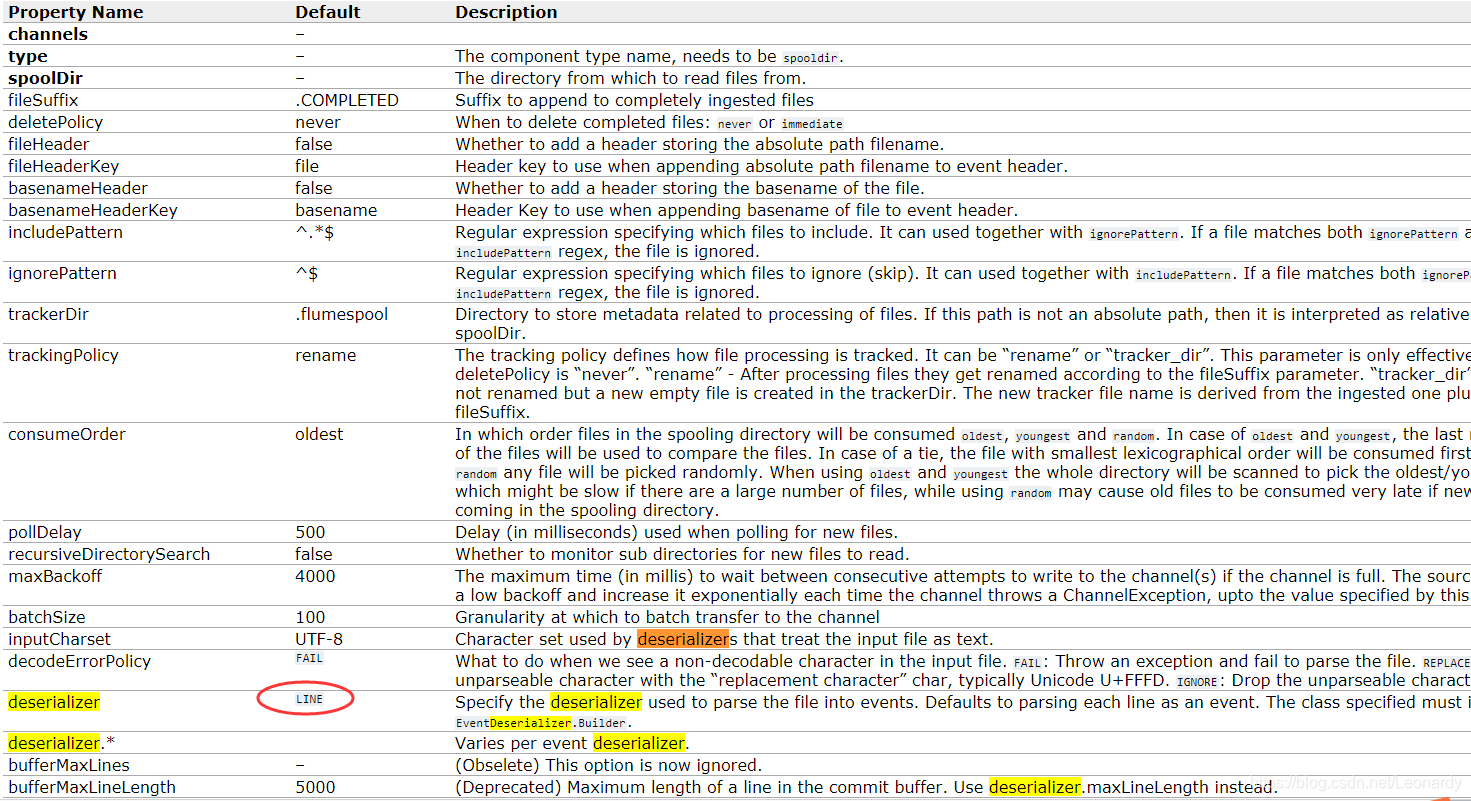Click the 'LINE' default value
This screenshot has width=1471, height=801.
[x=309, y=699]
